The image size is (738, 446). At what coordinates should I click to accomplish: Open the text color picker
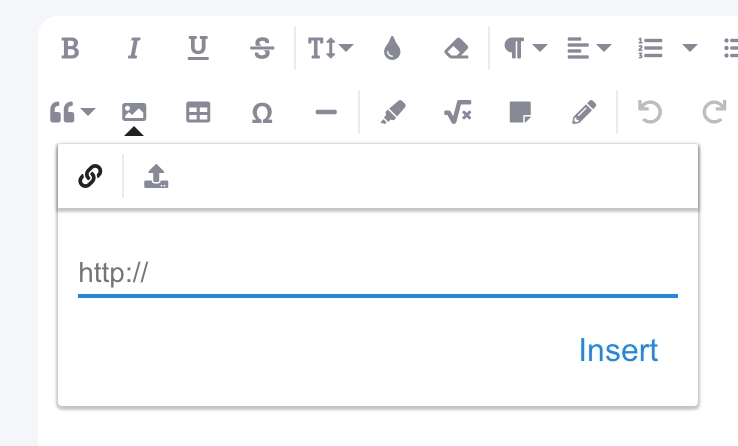pyautogui.click(x=392, y=48)
